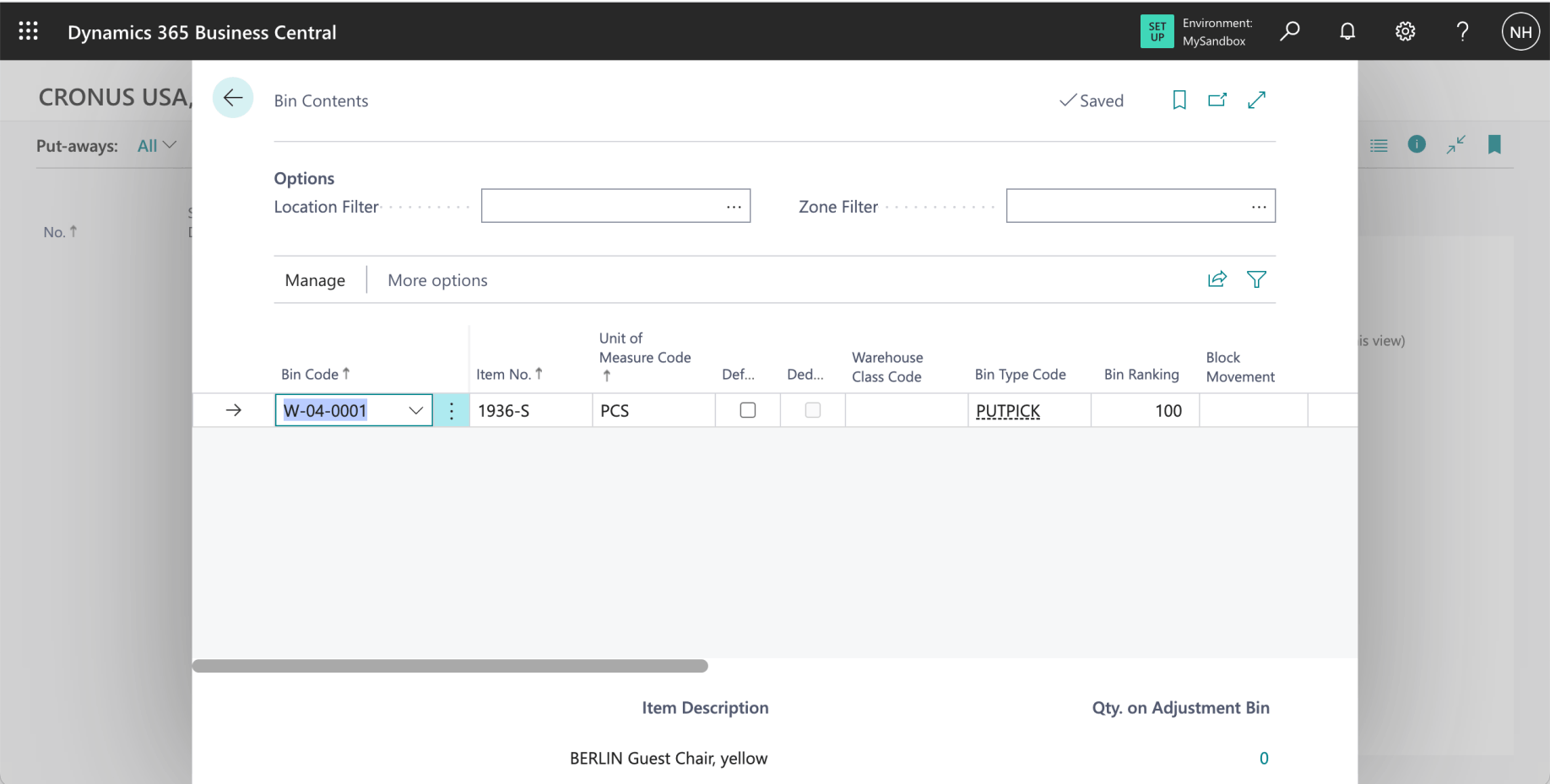
Task: Open the app launcher waffle menu
Action: (29, 32)
